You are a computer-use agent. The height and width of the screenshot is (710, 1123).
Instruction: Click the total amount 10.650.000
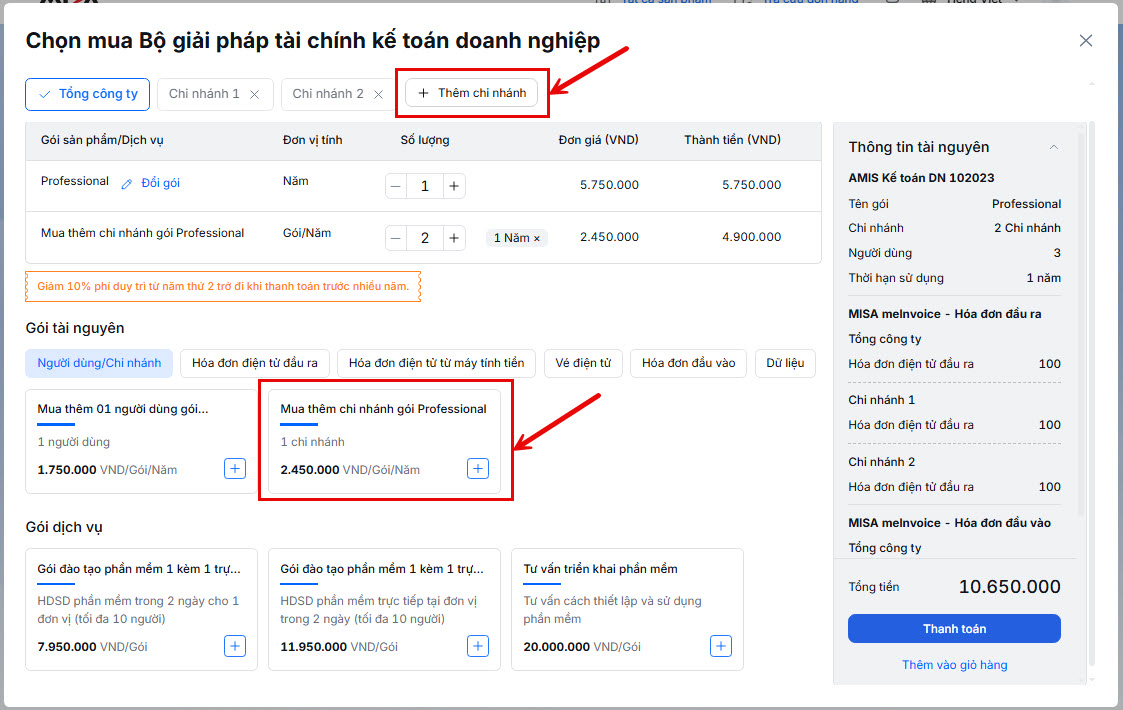pyautogui.click(x=1010, y=587)
